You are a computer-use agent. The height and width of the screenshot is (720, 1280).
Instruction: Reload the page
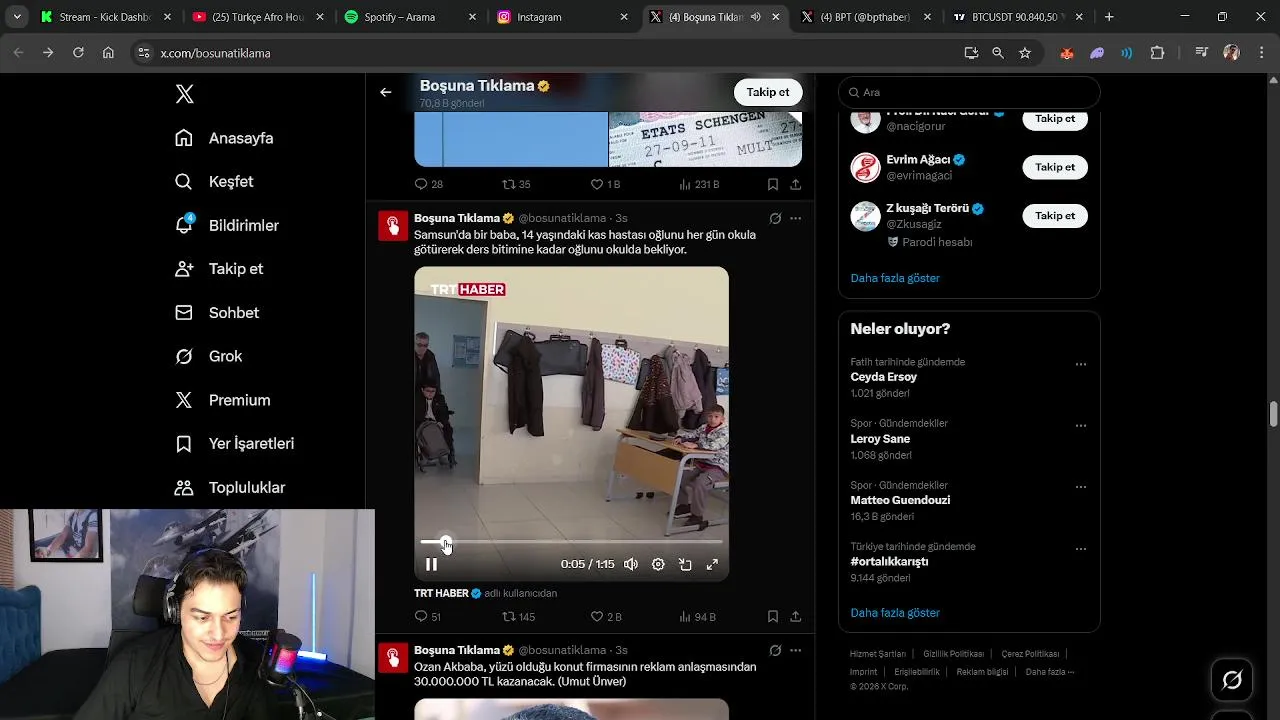coord(78,53)
